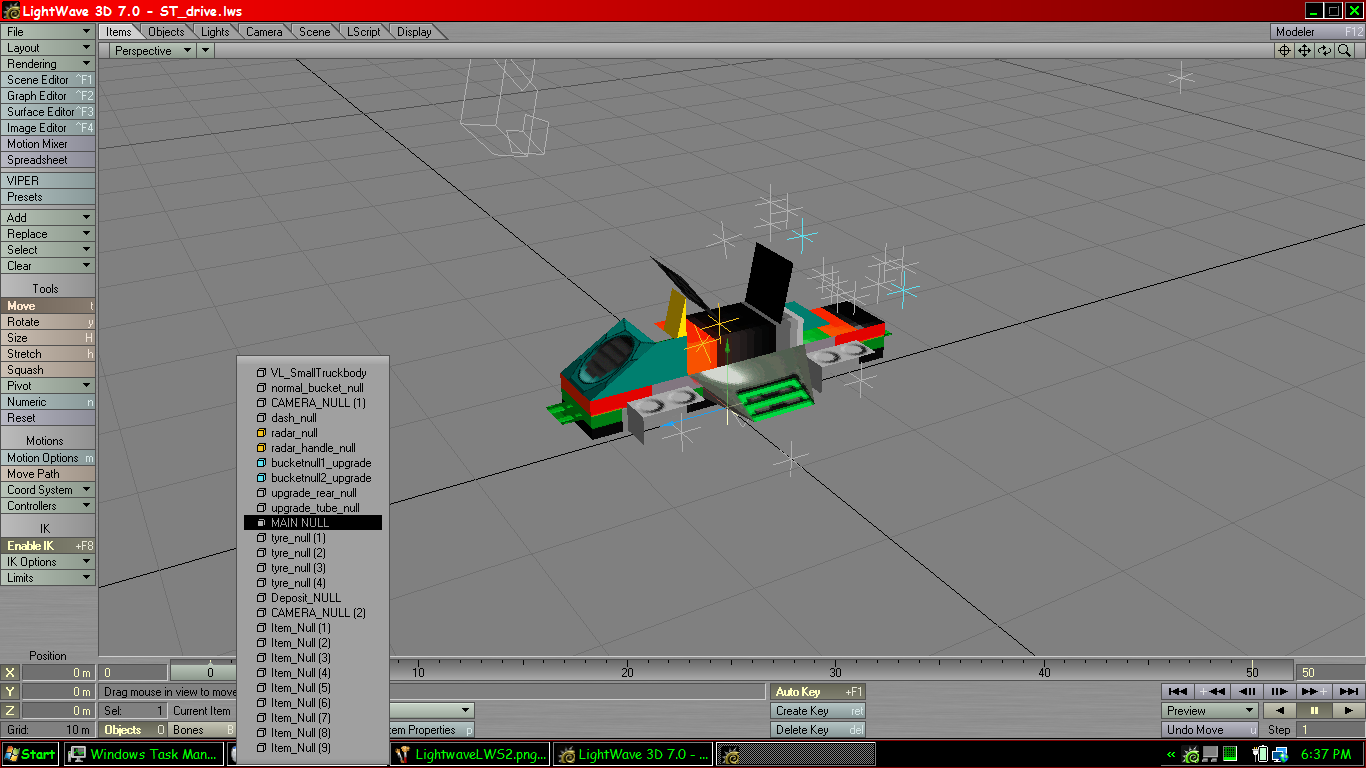Open the Display tab
Image resolution: width=1366 pixels, height=768 pixels.
414,32
